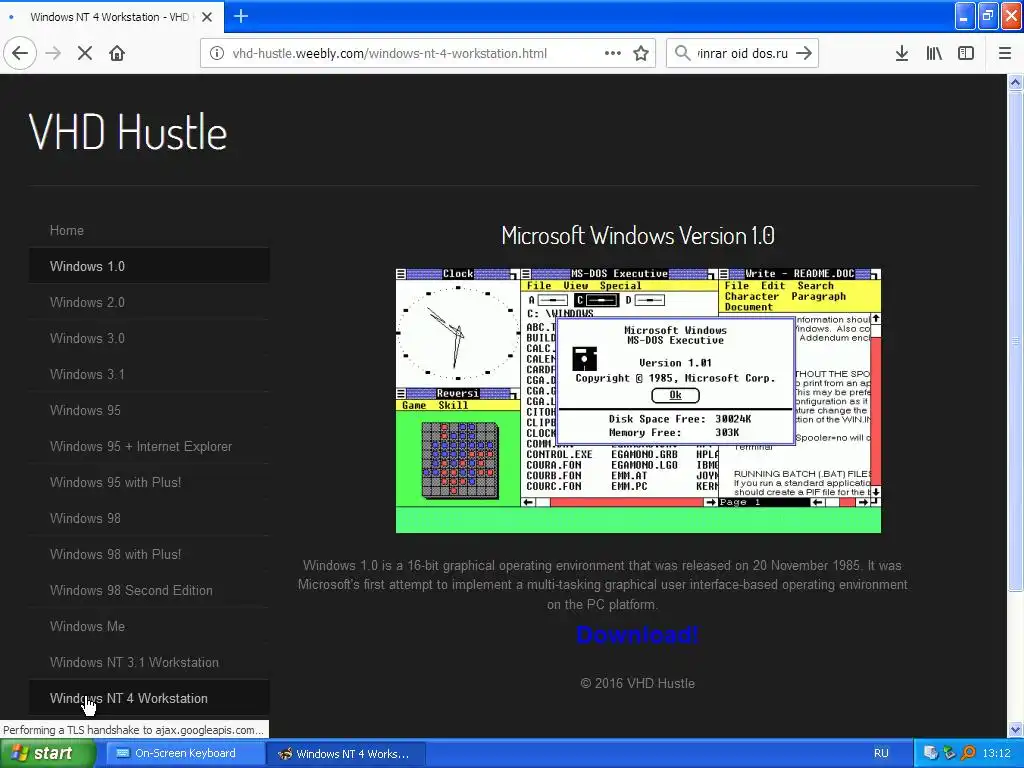Click the network connection tray icon
The image size is (1024, 768).
coord(950,753)
